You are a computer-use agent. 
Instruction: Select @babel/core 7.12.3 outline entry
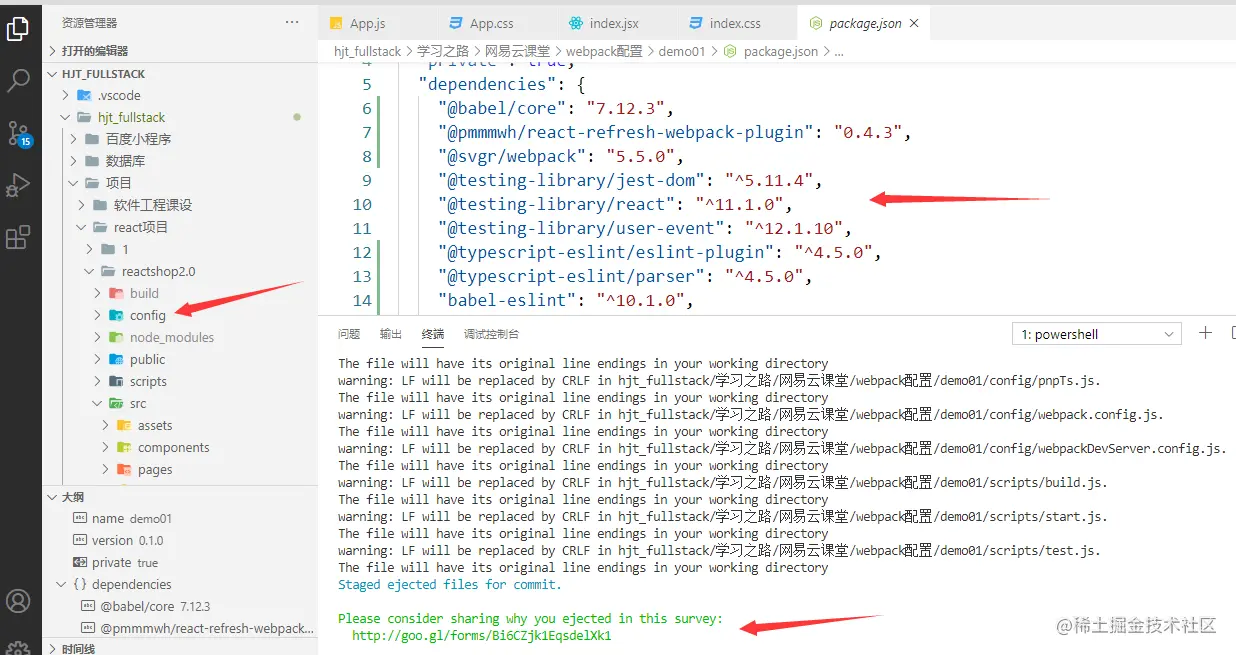(181, 606)
